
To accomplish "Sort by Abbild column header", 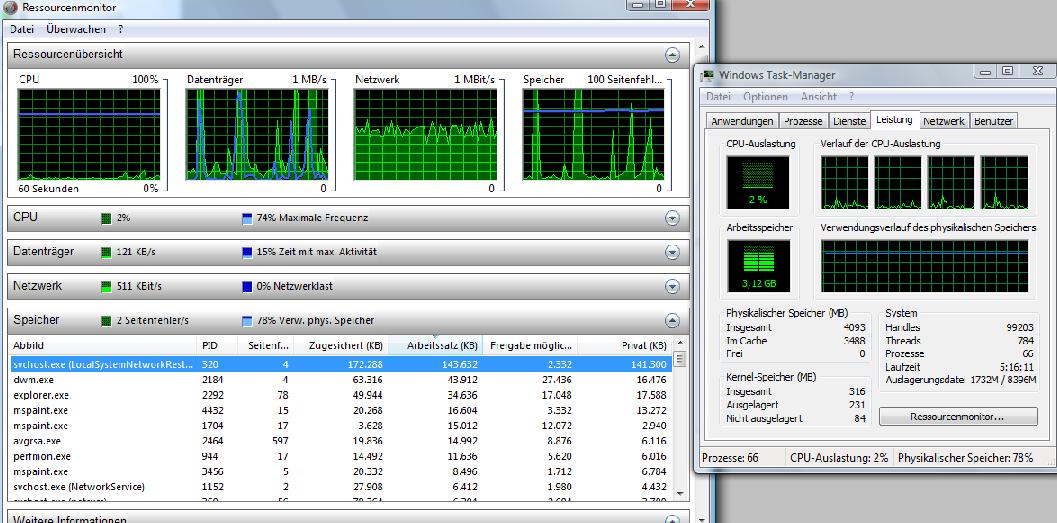I will pos(102,345).
